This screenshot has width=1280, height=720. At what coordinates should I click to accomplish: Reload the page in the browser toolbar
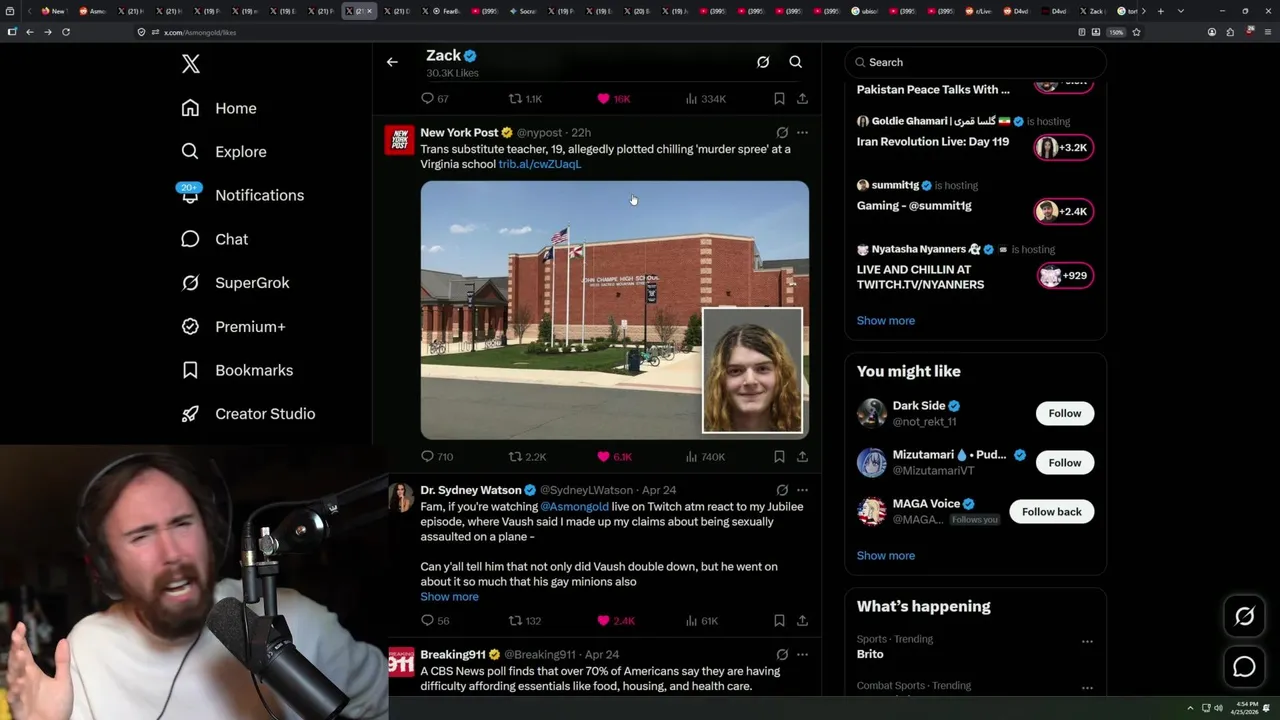tap(66, 32)
